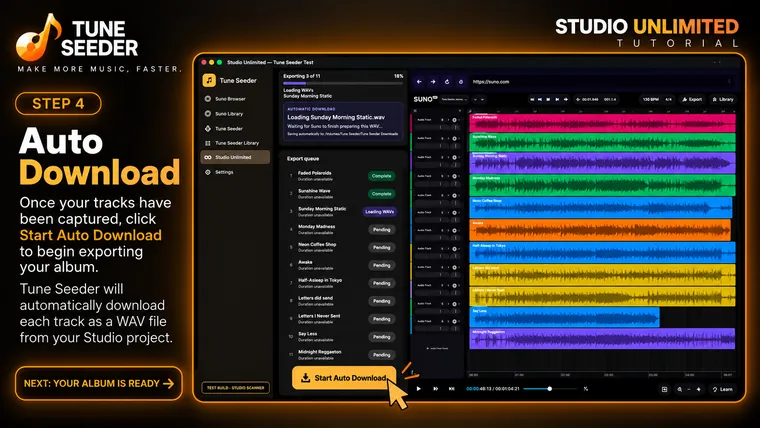The width and height of the screenshot is (760, 428).
Task: Click the icon right of reload
Action: (x=461, y=82)
